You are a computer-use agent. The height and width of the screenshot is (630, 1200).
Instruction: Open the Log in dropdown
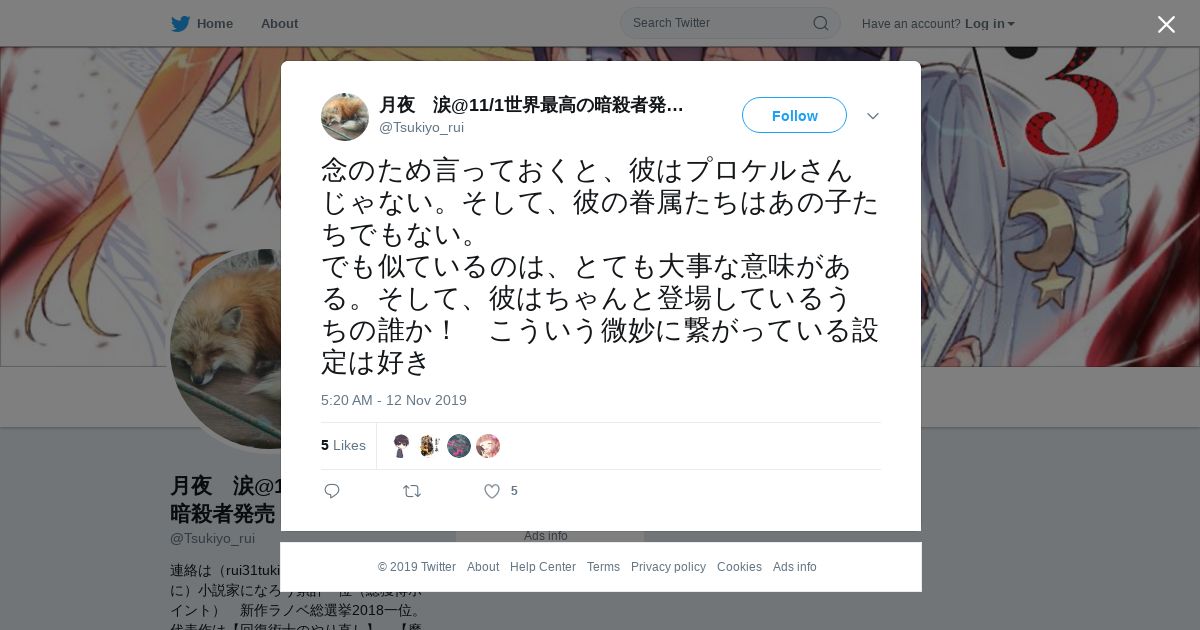990,24
